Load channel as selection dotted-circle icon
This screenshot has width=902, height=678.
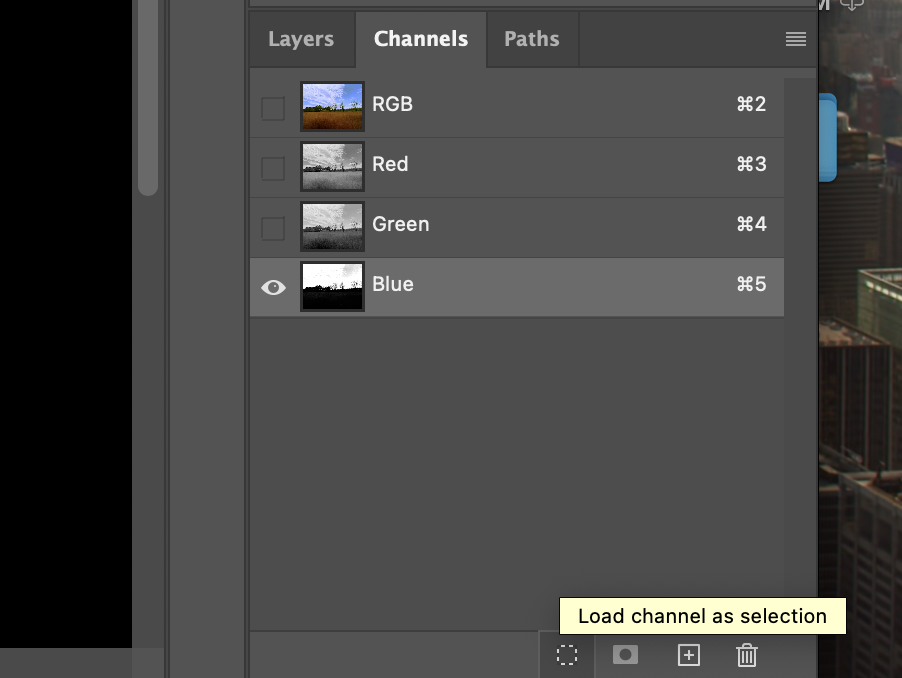567,655
